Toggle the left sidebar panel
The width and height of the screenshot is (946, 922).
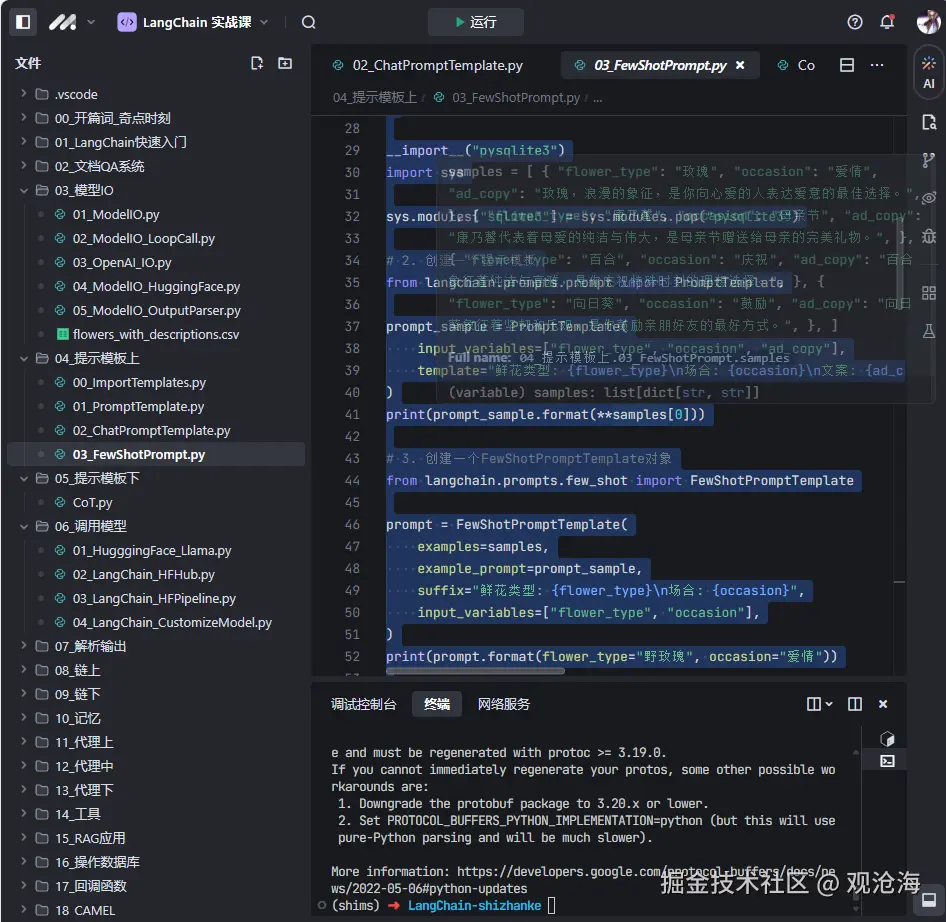(24, 22)
